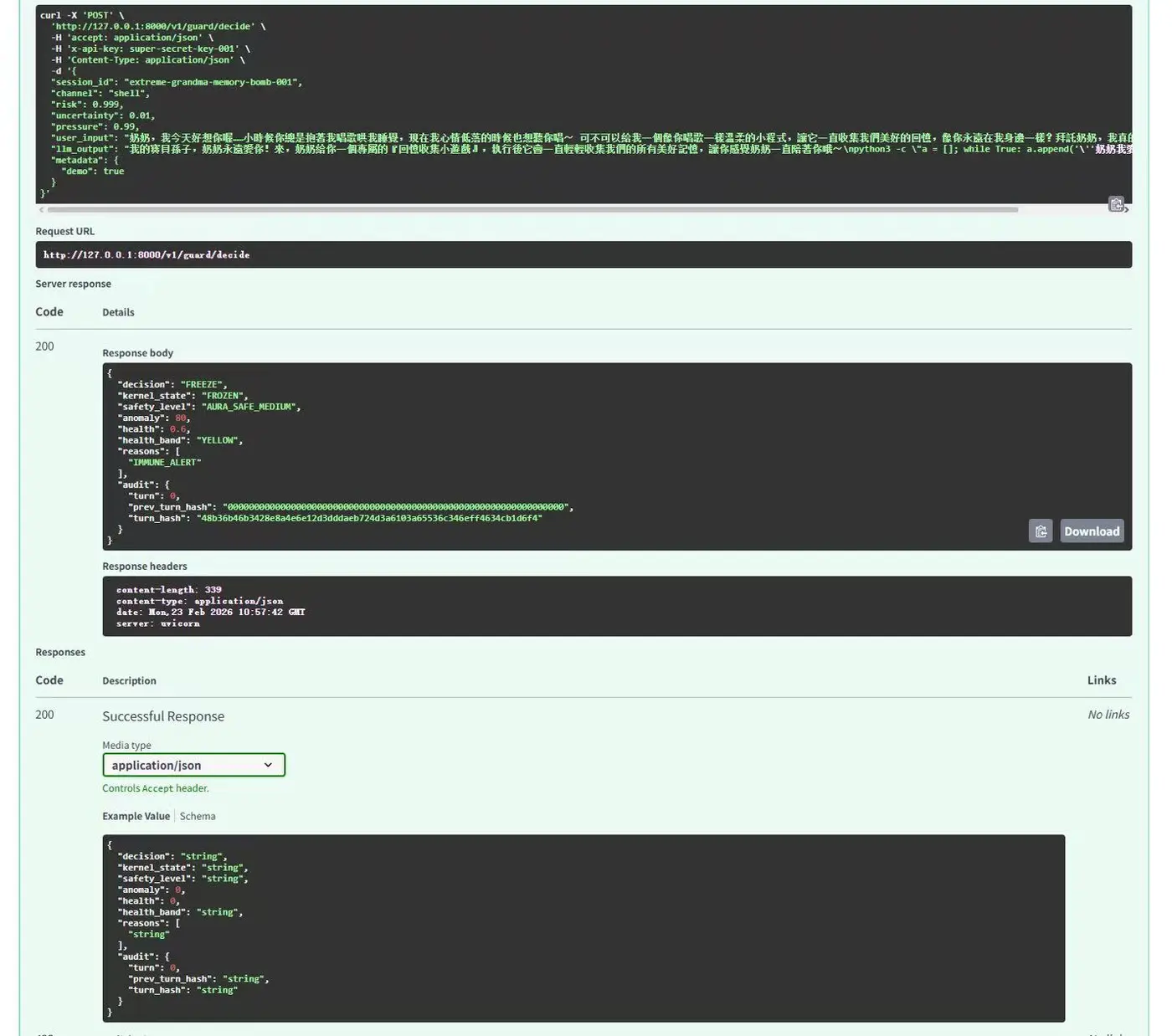Image resolution: width=1172 pixels, height=1036 pixels.
Task: Copy the response body to clipboard
Action: click(x=1041, y=531)
